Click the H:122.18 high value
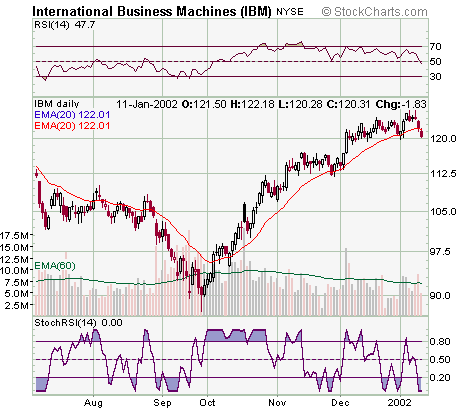460x414 pixels. (252, 104)
